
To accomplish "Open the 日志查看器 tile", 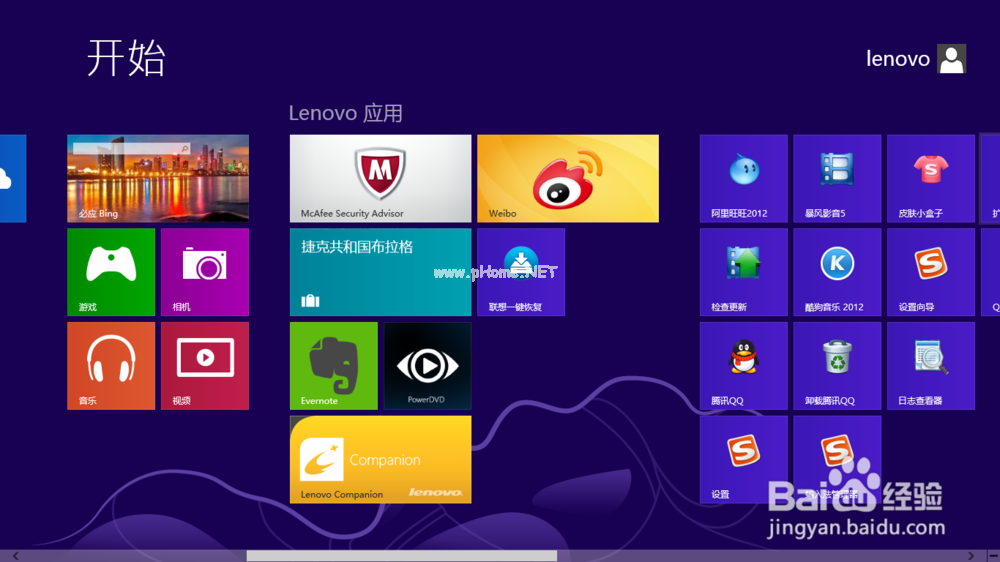I will [931, 366].
